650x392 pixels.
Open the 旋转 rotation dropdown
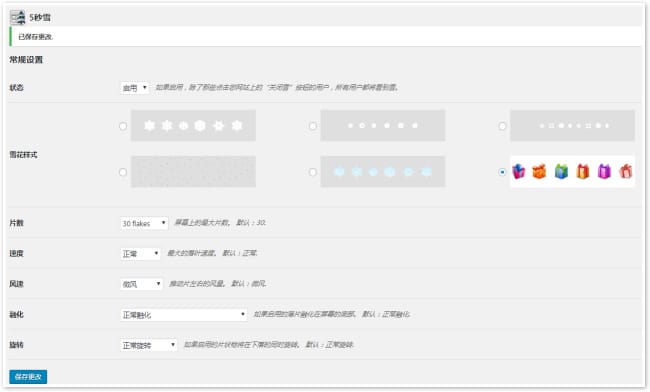pos(148,345)
